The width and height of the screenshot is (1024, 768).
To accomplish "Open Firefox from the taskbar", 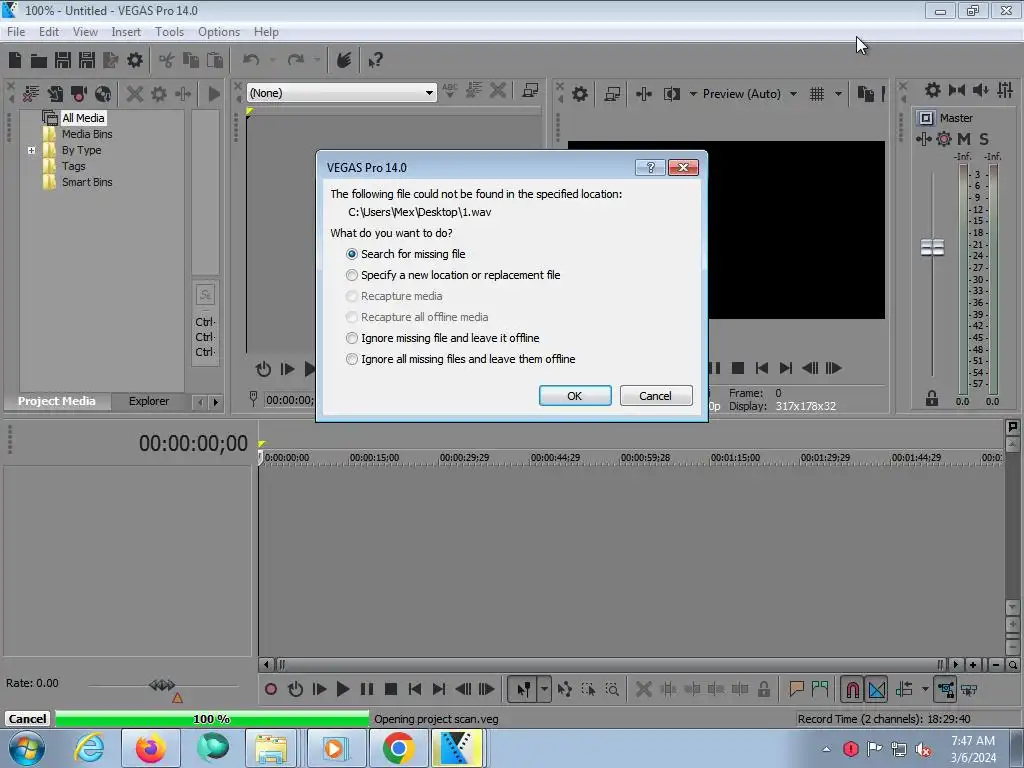I will pyautogui.click(x=150, y=748).
